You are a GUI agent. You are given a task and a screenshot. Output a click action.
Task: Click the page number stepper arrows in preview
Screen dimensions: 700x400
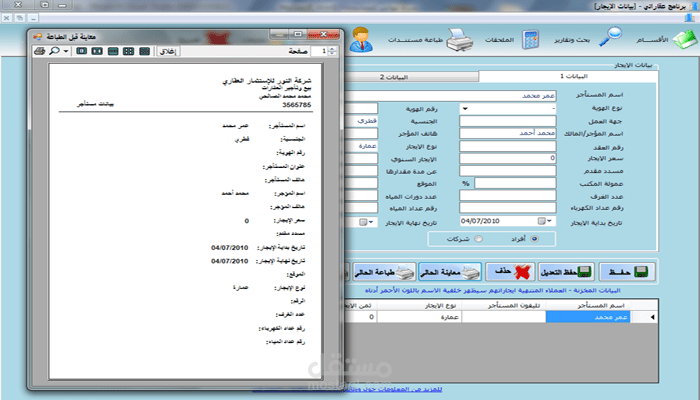click(332, 51)
